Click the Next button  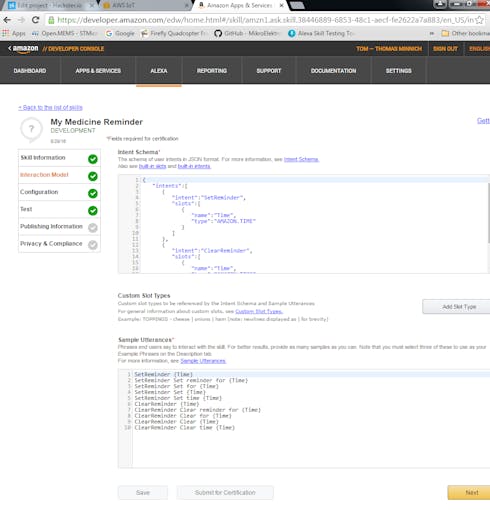(x=470, y=492)
